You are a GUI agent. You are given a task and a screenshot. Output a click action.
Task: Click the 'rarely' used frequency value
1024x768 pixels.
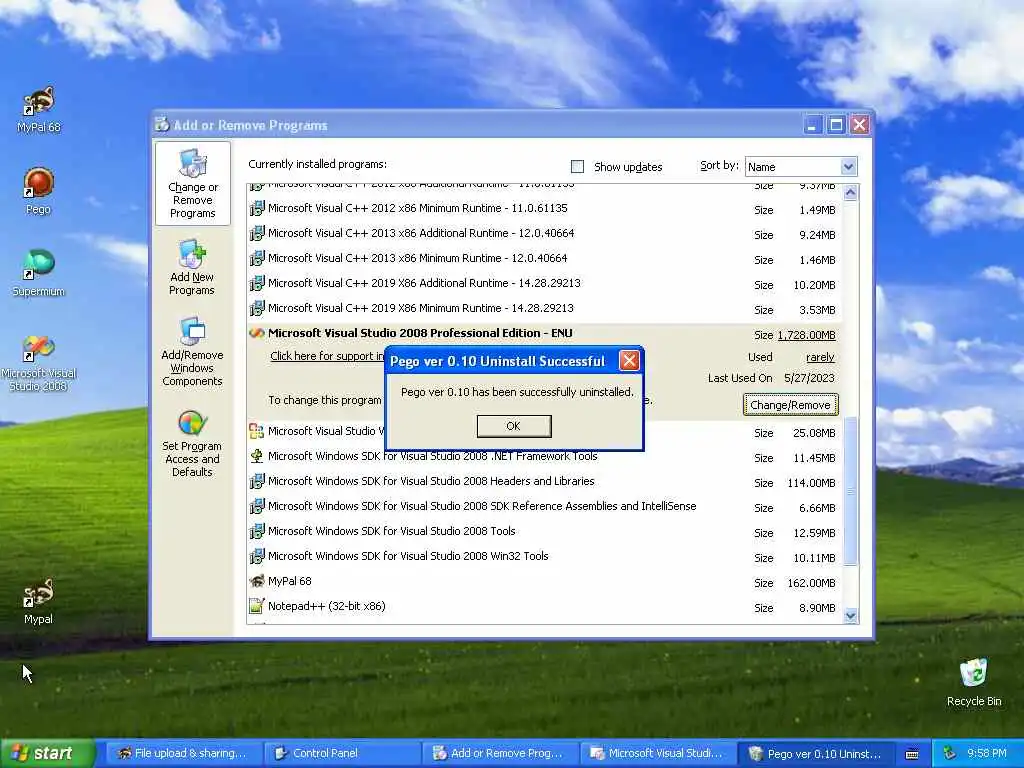[x=820, y=357]
